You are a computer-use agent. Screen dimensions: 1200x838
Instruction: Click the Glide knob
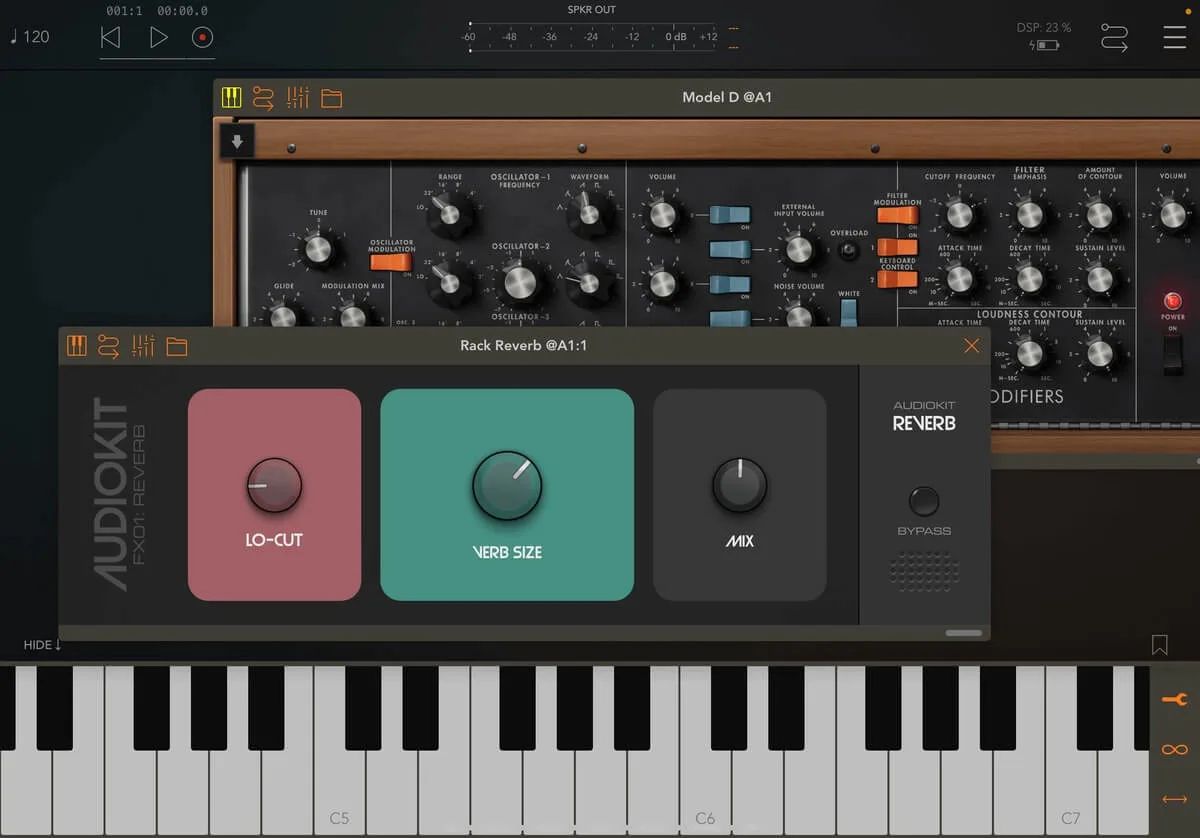(x=284, y=316)
